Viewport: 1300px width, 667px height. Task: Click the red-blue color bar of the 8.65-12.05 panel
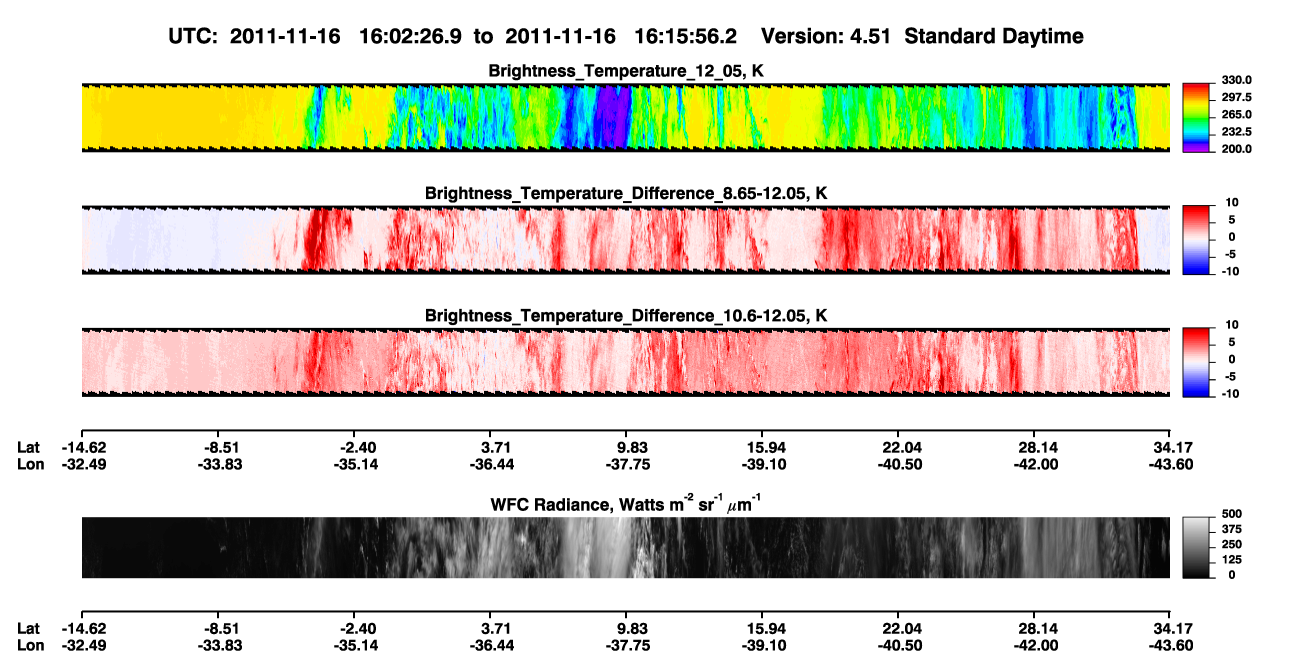pos(1196,240)
